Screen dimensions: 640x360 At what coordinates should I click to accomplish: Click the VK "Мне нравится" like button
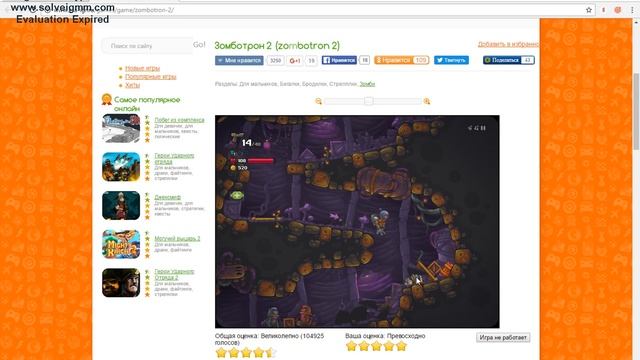pos(239,60)
